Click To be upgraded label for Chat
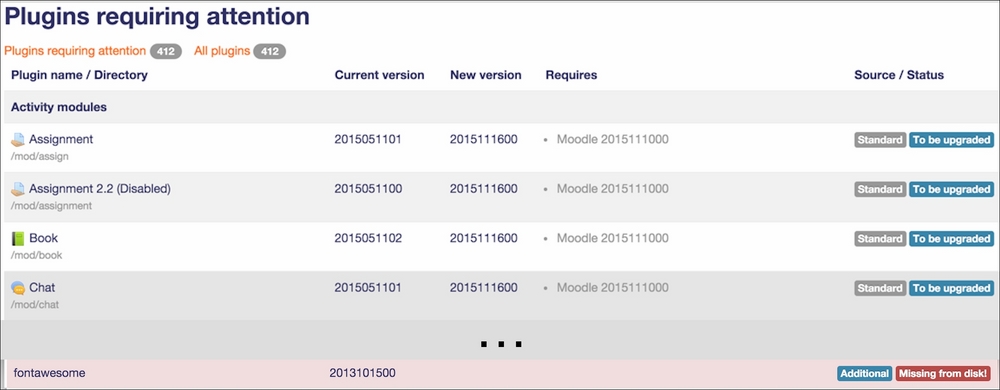Viewport: 1000px width, 390px height. (x=951, y=288)
